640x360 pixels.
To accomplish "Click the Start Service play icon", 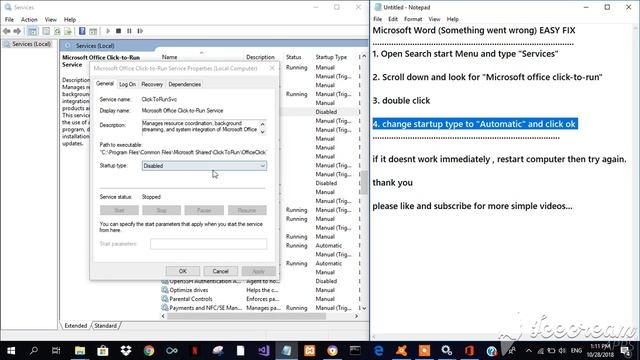I will (108, 31).
